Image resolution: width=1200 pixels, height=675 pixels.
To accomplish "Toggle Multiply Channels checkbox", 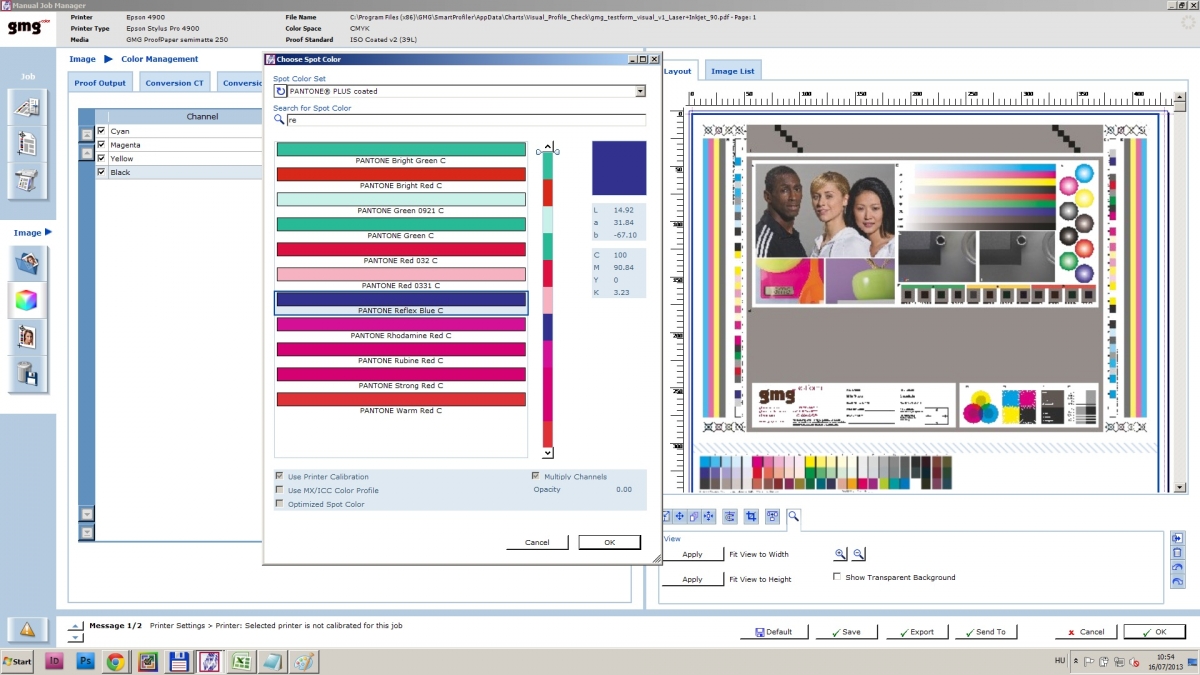I will [x=536, y=476].
